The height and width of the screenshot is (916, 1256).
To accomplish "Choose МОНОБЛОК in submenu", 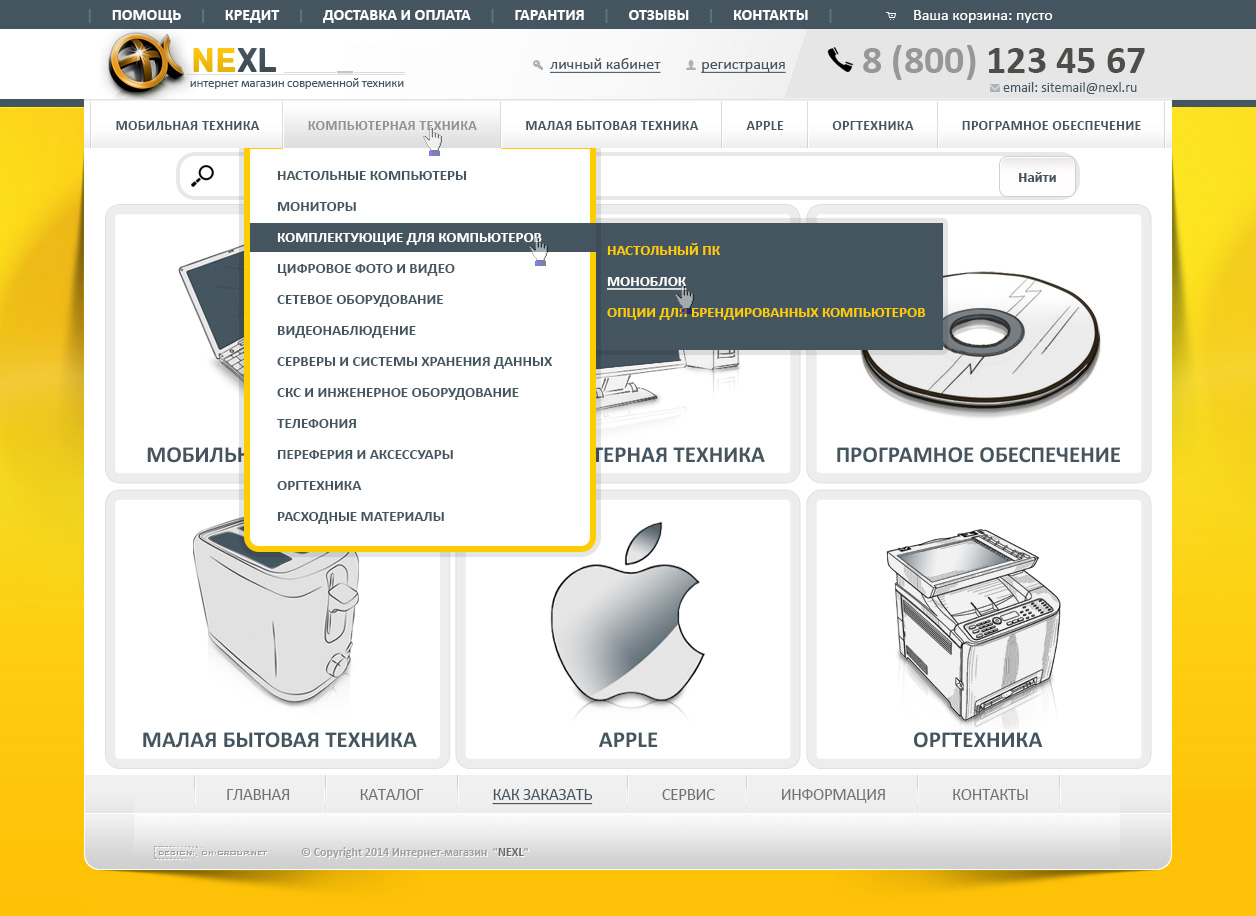I will point(646,281).
